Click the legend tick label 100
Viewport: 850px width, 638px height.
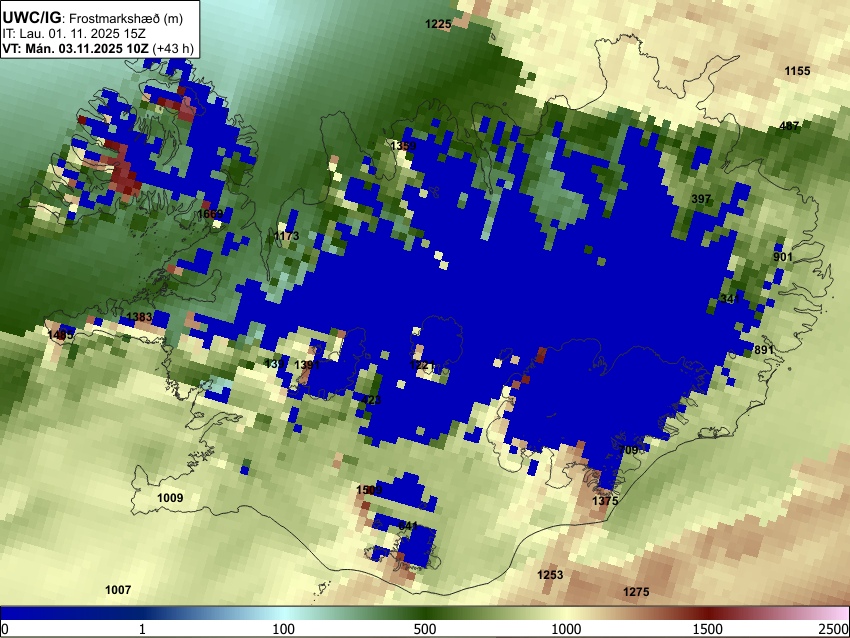pos(284,629)
